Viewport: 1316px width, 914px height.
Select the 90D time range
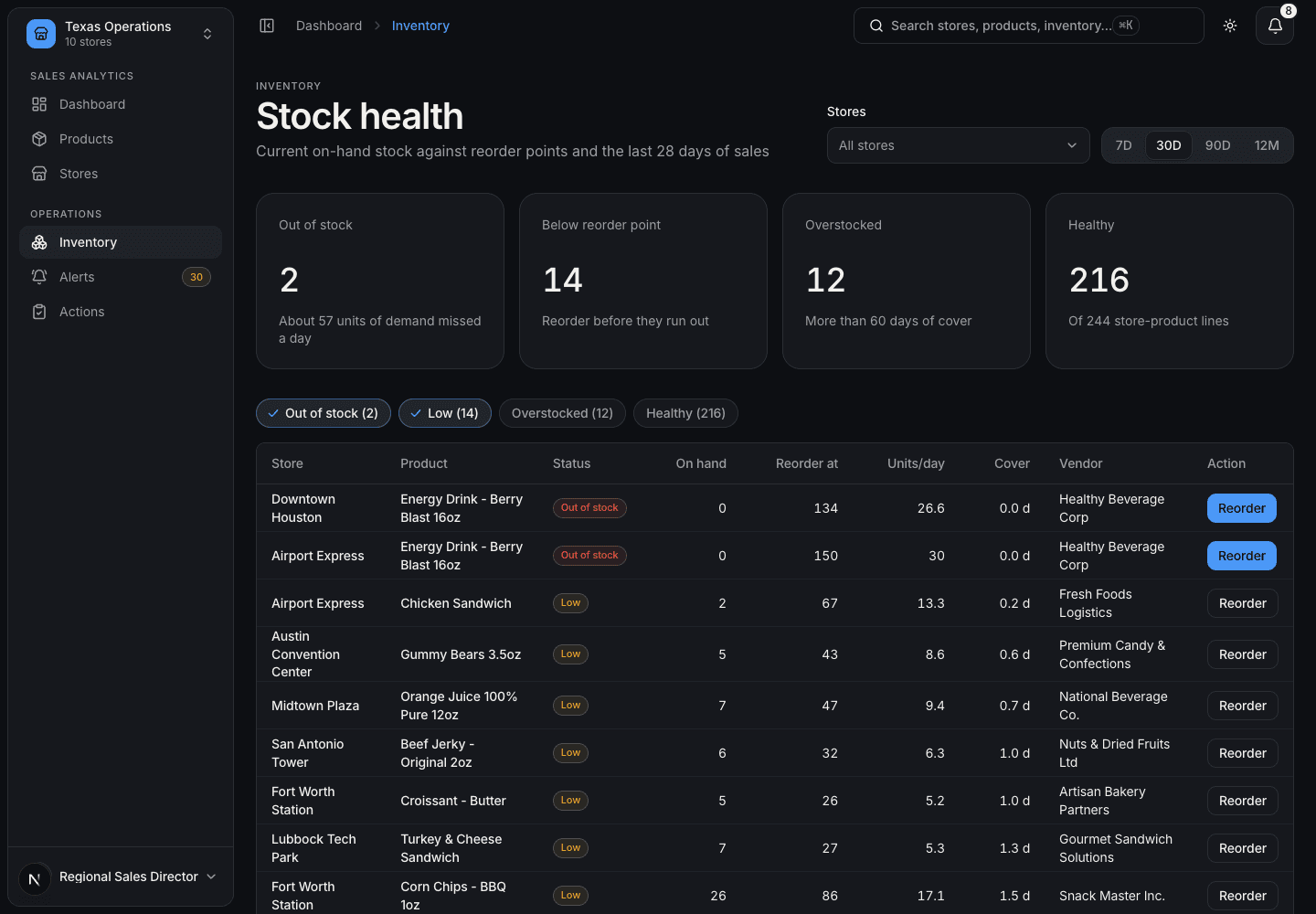(1217, 145)
